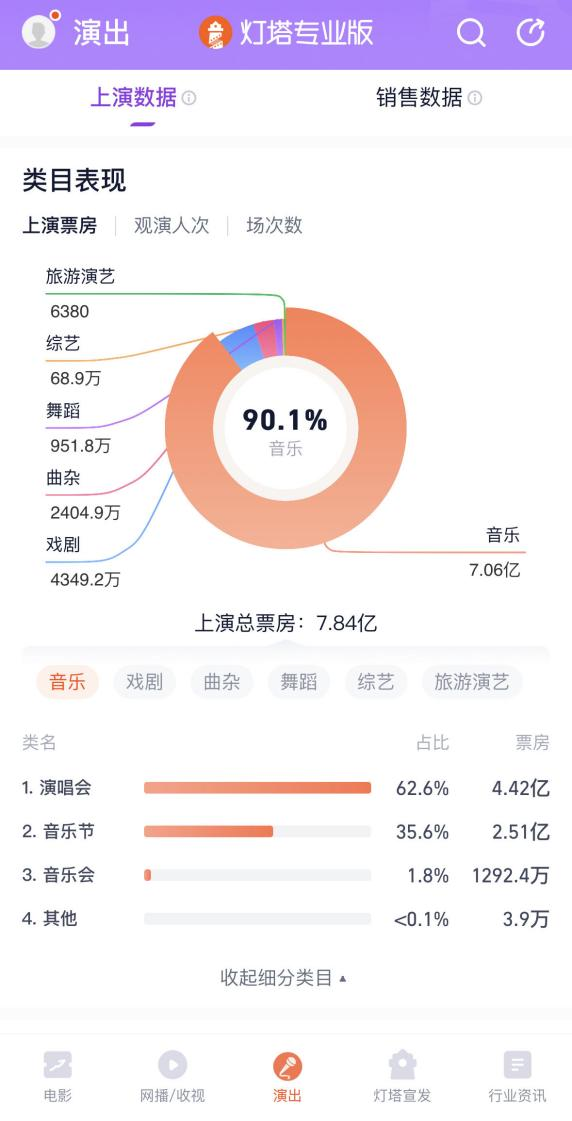Select the 舞蹈 category chip

click(299, 682)
